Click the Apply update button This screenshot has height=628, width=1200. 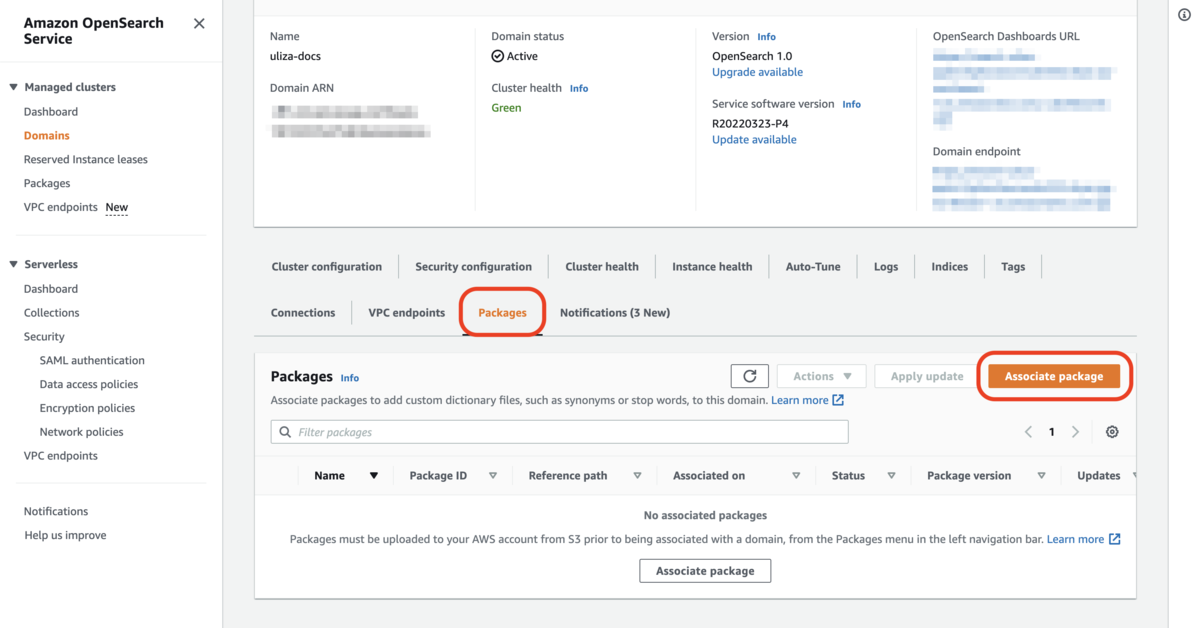coord(927,376)
